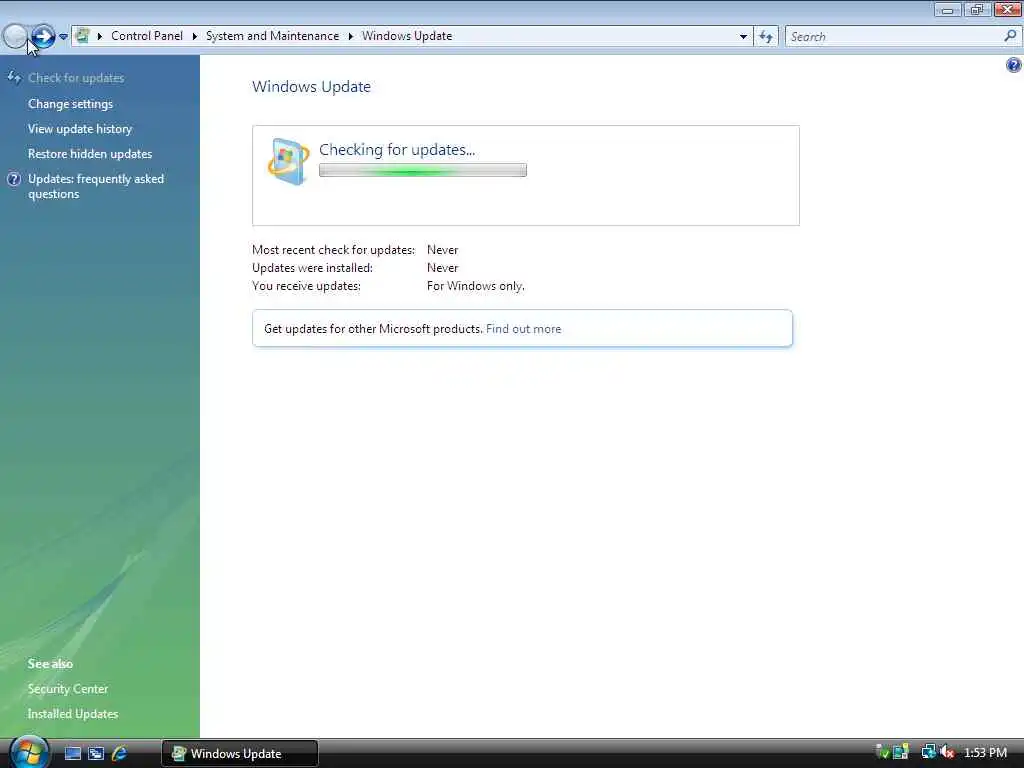Click the FAQ question mark icon in sidebar
Image resolution: width=1024 pixels, height=768 pixels.
(14, 179)
